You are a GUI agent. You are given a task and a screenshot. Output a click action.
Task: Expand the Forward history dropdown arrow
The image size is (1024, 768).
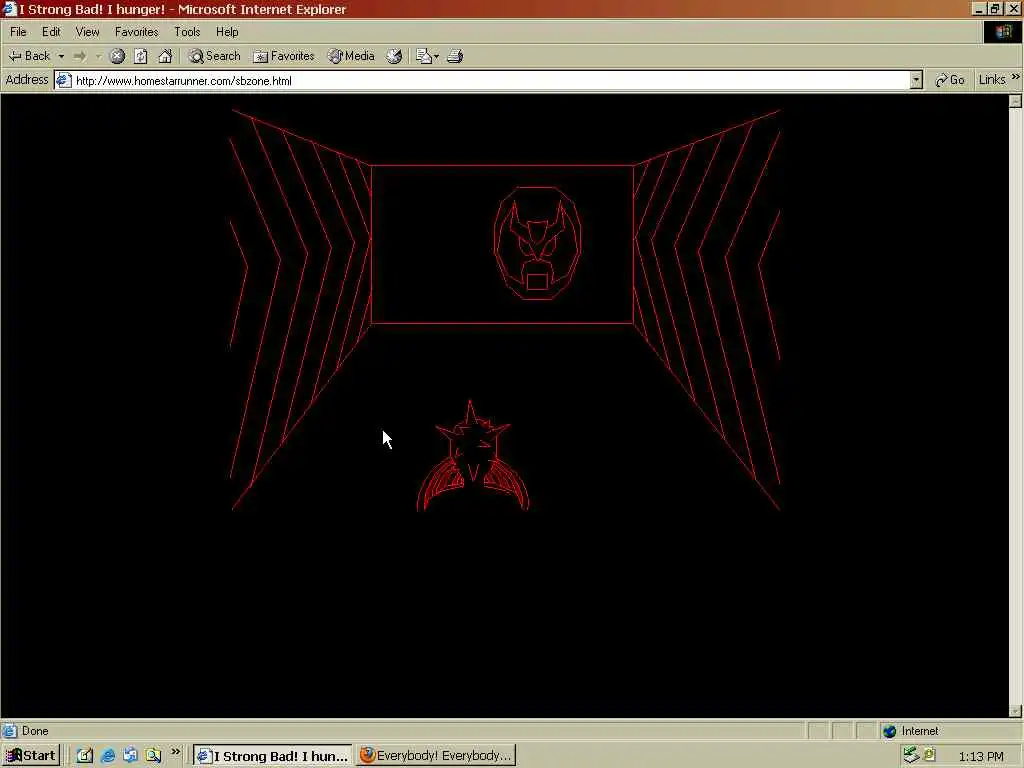pos(98,56)
